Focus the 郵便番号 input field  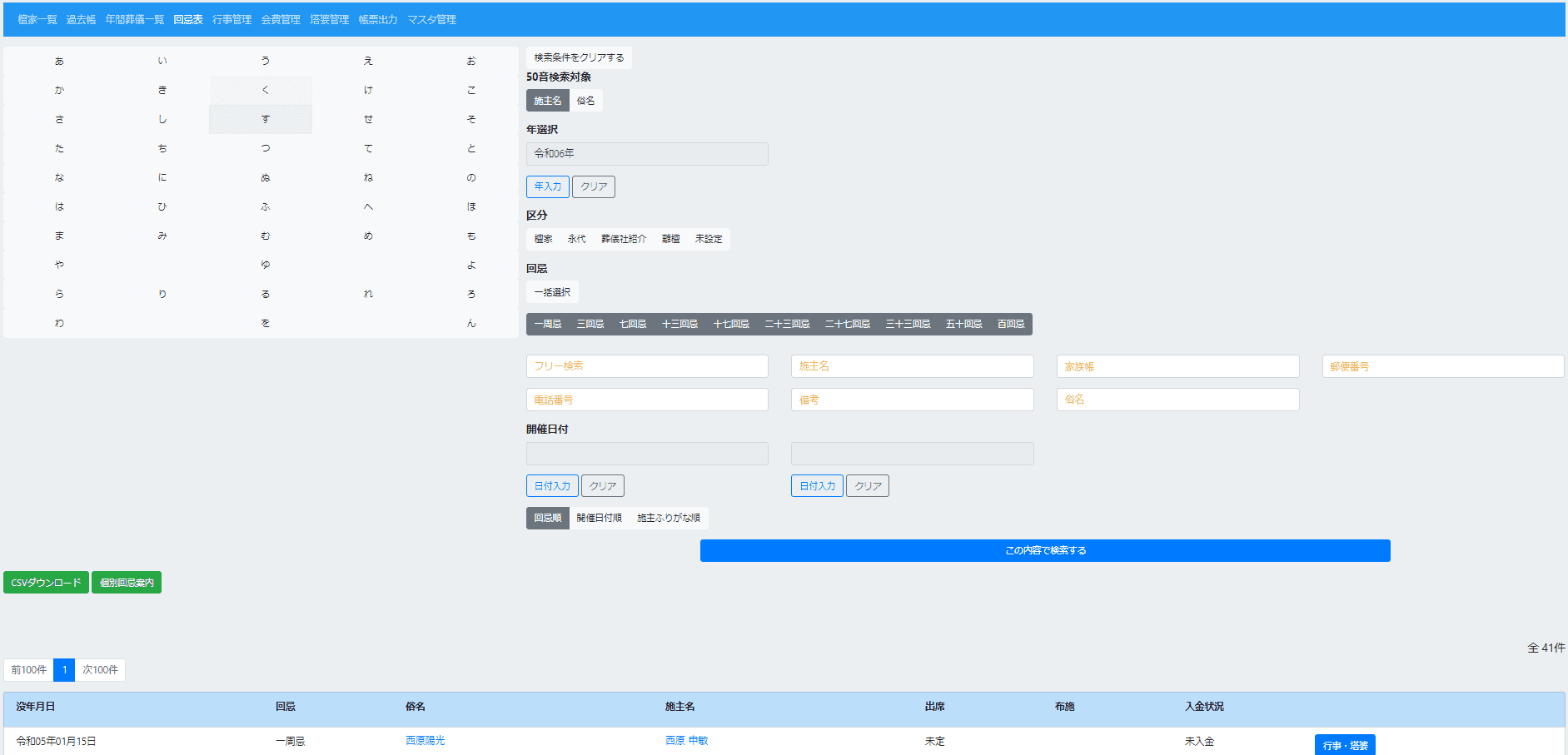tap(1442, 366)
